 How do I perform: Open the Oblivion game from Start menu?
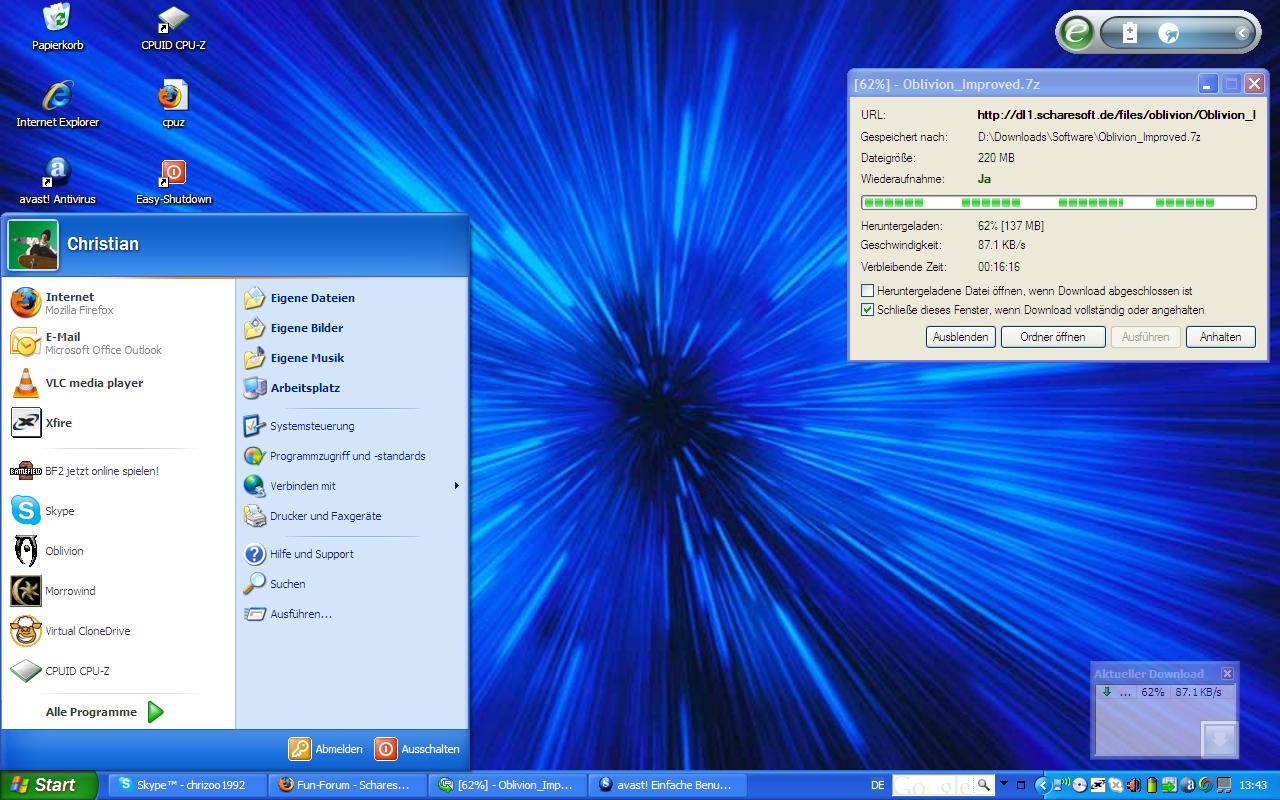pos(64,551)
